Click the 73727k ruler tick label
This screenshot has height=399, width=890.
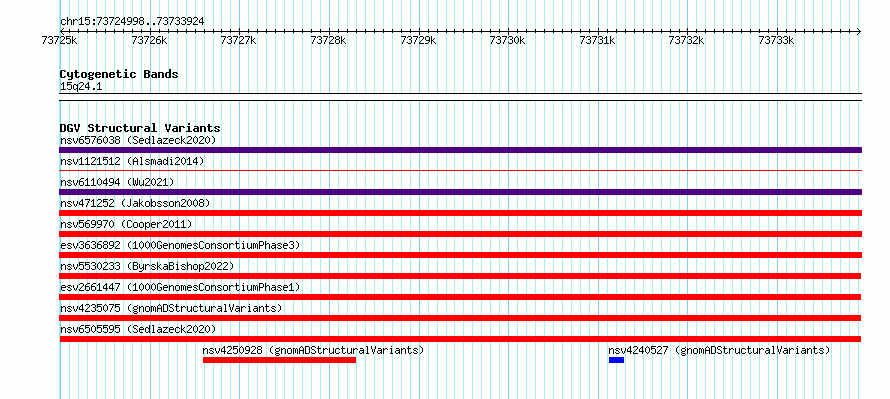point(239,40)
